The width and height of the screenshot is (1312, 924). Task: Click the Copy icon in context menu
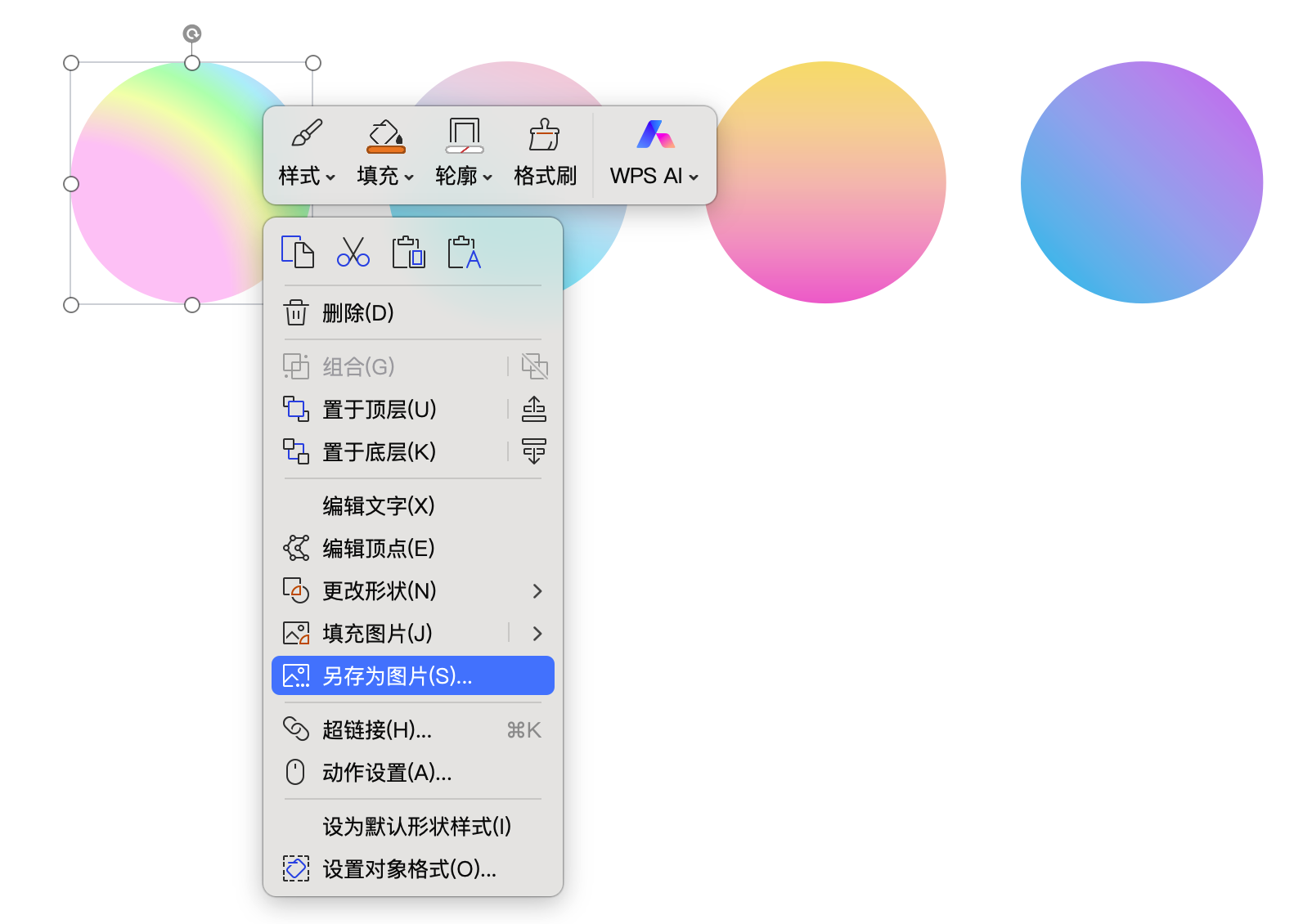point(297,252)
